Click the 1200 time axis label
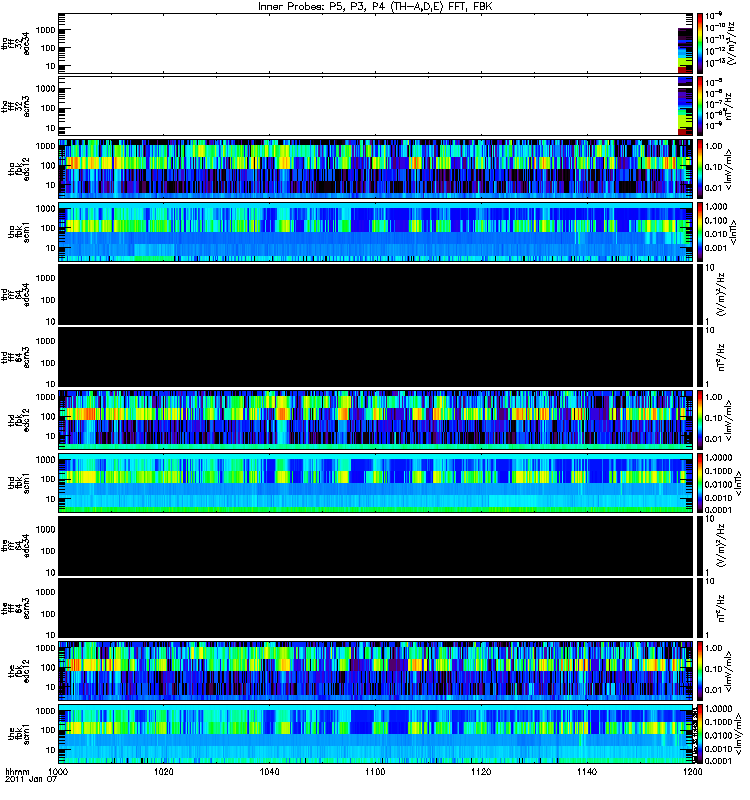750x800 pixels. tap(692, 772)
